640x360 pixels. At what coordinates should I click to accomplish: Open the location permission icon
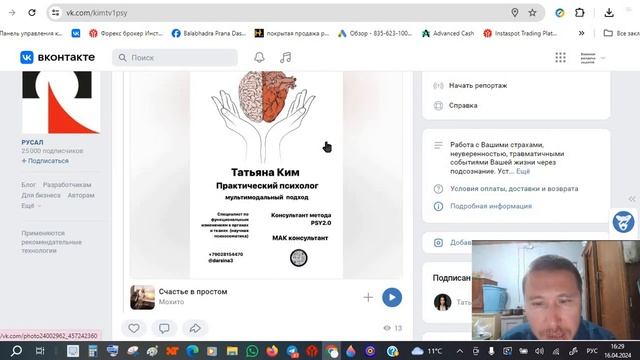pyautogui.click(x=515, y=13)
